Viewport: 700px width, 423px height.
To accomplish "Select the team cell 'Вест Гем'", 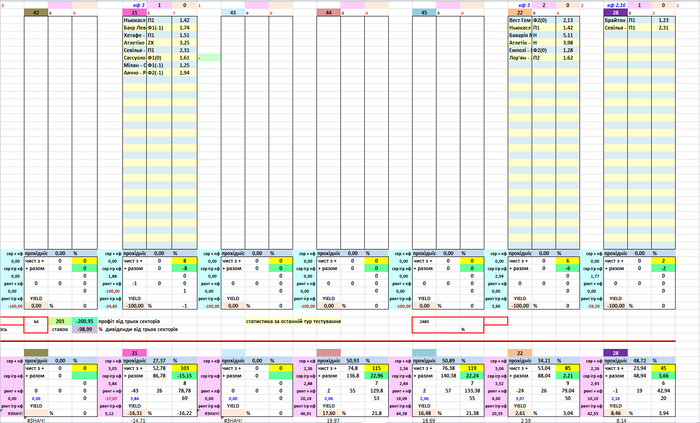I will click(520, 20).
